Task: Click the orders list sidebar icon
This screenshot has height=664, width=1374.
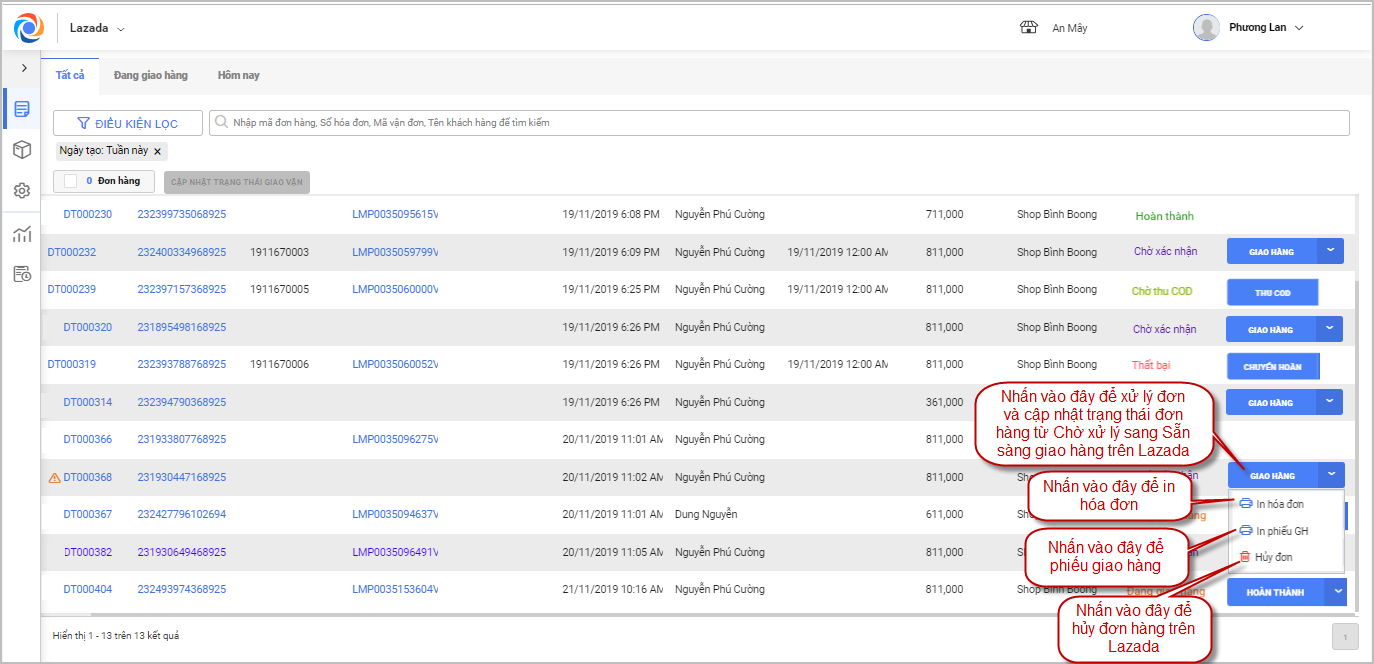Action: [22, 109]
